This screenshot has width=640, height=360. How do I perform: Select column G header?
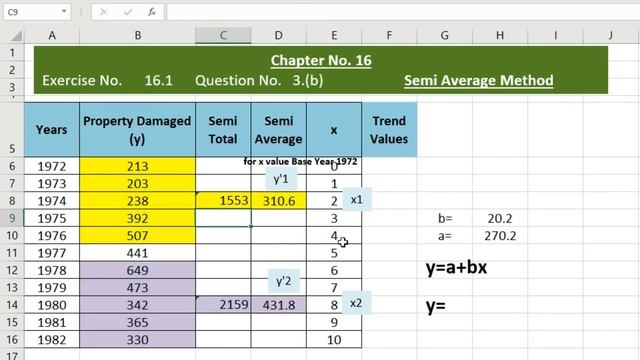point(444,36)
